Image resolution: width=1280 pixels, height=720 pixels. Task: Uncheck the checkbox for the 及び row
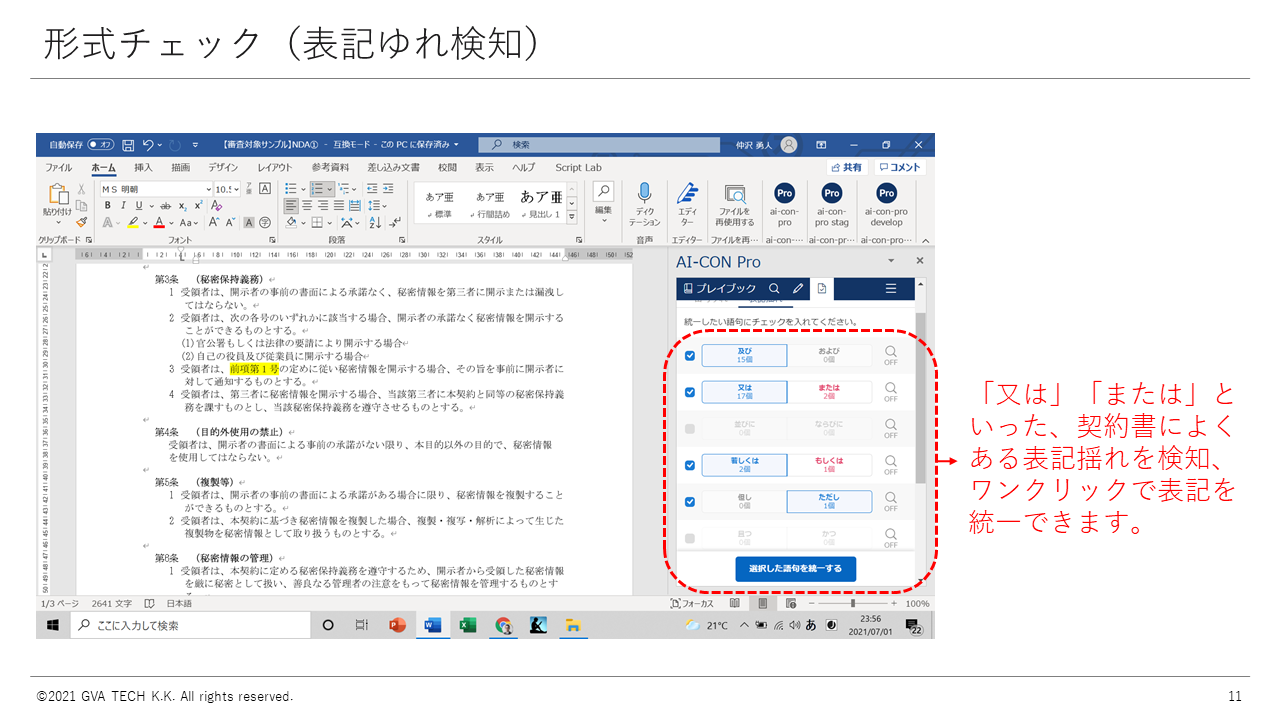(690, 356)
